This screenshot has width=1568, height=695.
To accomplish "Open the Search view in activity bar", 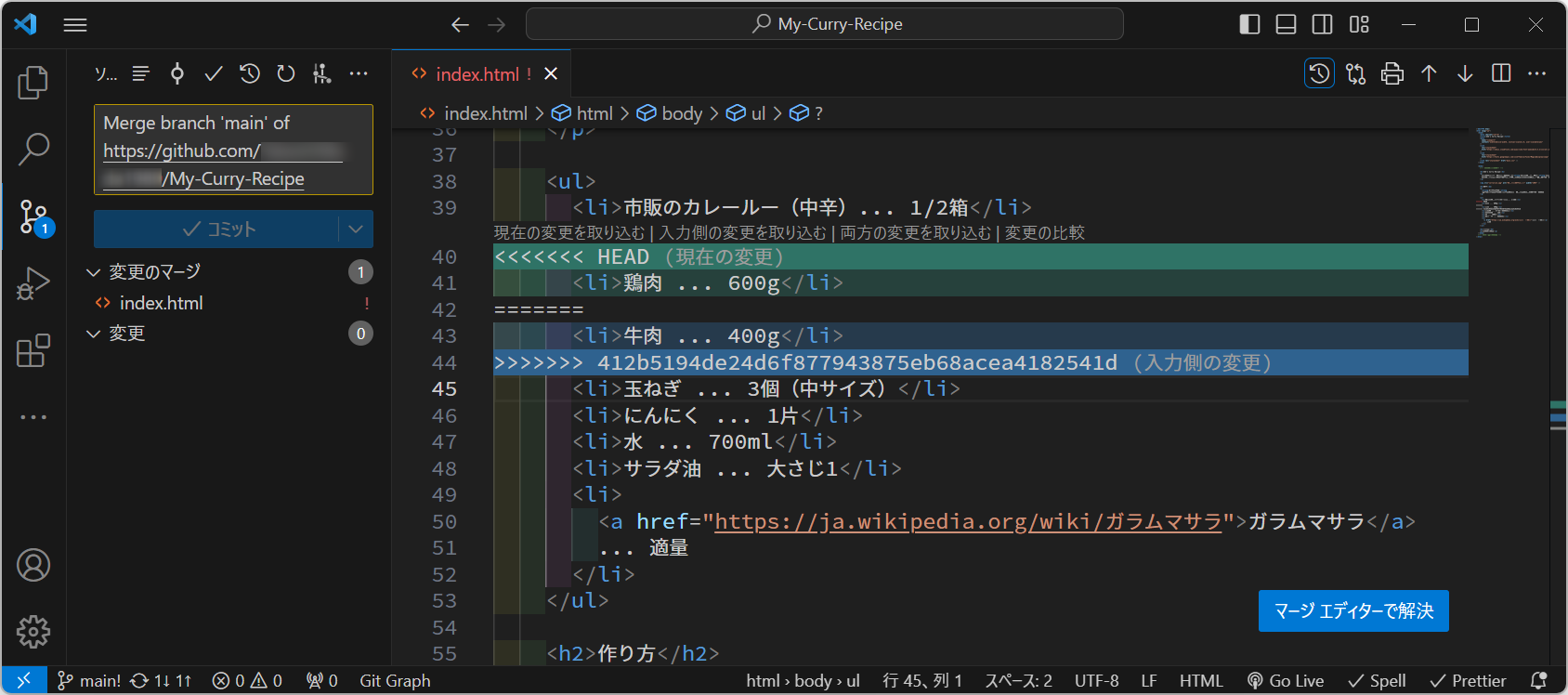I will click(33, 149).
